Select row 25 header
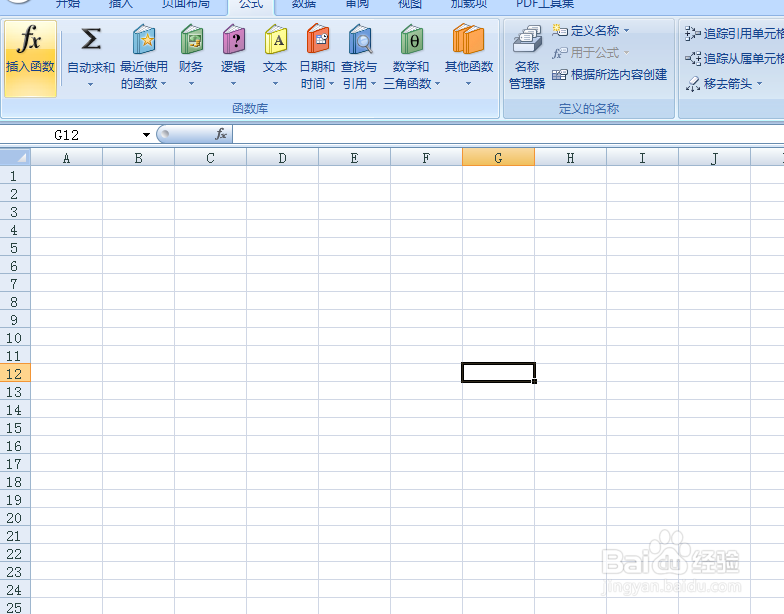The image size is (784, 614). point(15,606)
